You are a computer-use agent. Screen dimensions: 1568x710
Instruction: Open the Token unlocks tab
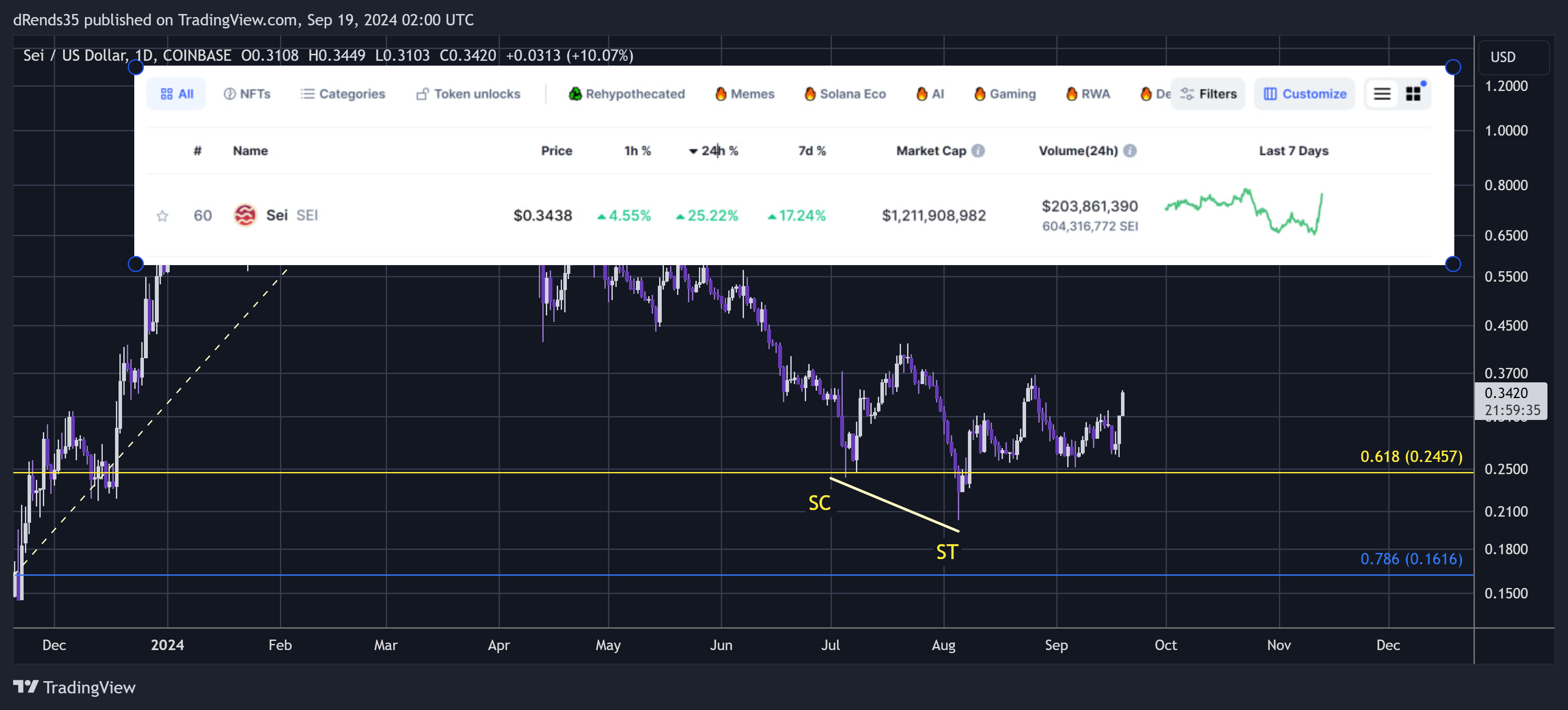tap(468, 94)
